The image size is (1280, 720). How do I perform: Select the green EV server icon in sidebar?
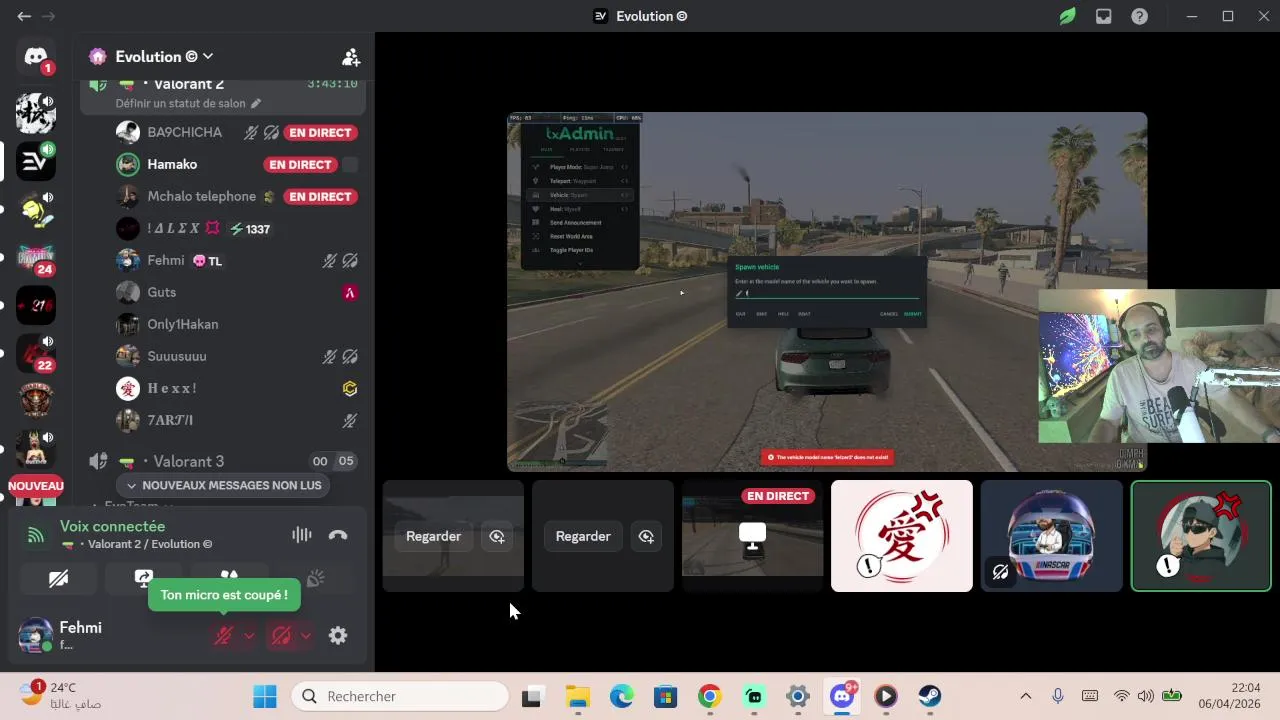(36, 161)
